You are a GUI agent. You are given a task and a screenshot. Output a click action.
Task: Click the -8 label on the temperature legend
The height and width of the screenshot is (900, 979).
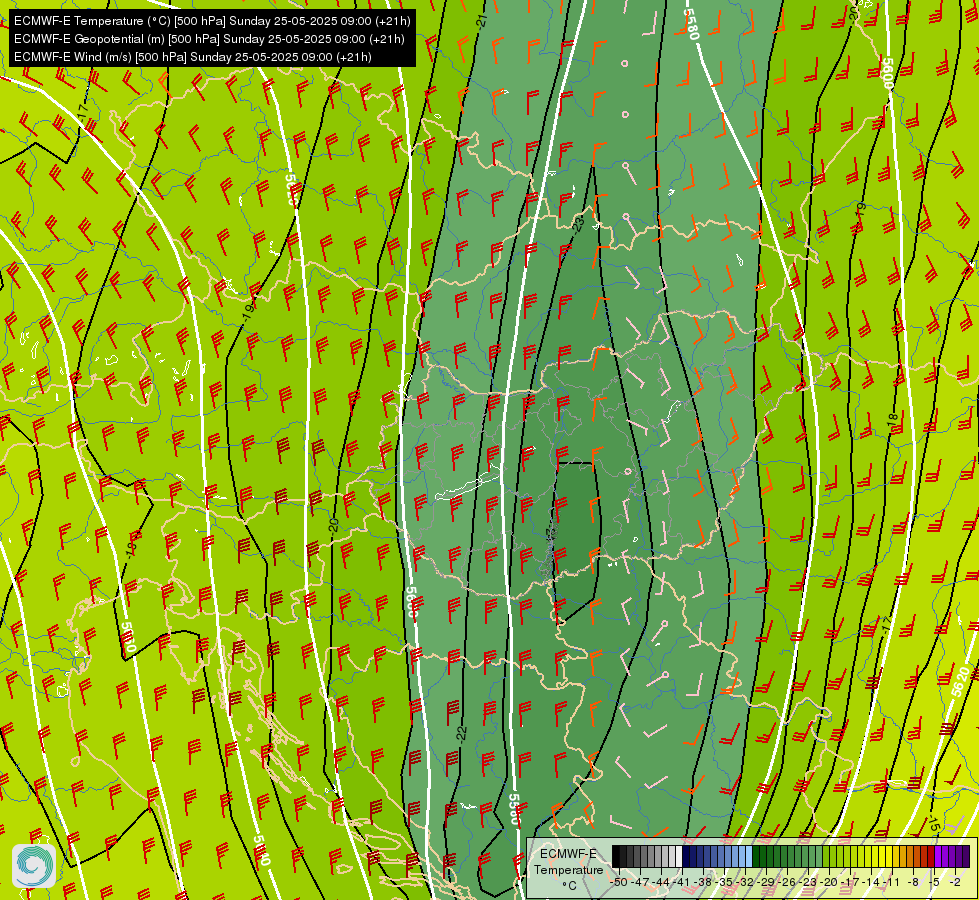point(913,882)
